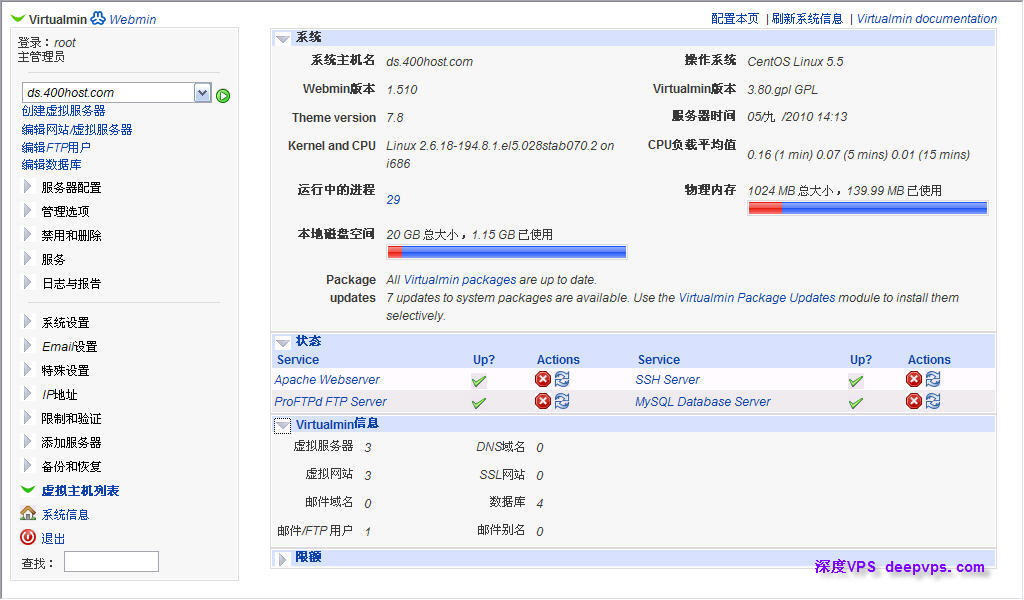Viewport: 1024px width, 600px height.
Task: Collapse the 系统 information panel
Action: click(282, 39)
